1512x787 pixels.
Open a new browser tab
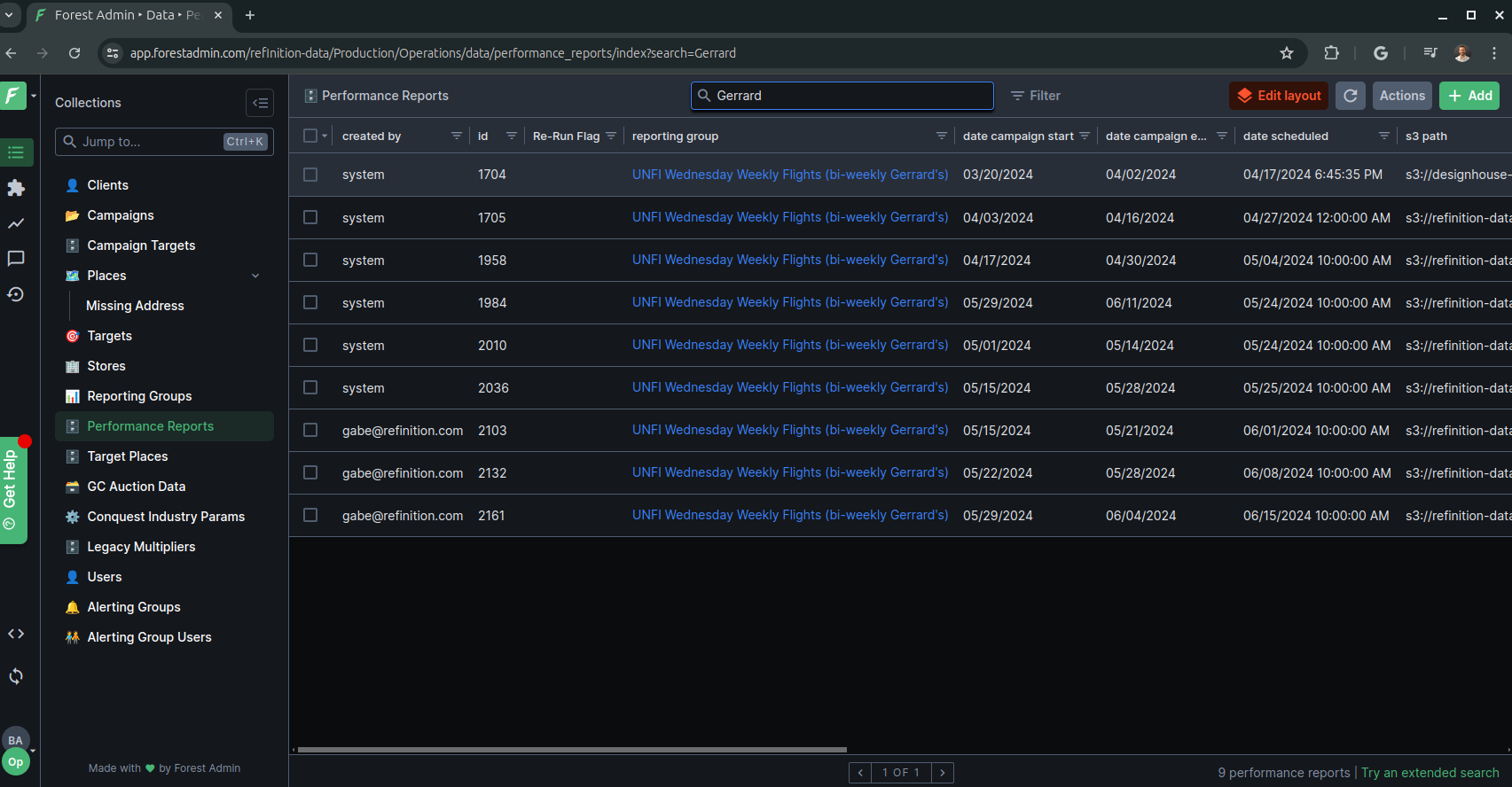pos(250,15)
